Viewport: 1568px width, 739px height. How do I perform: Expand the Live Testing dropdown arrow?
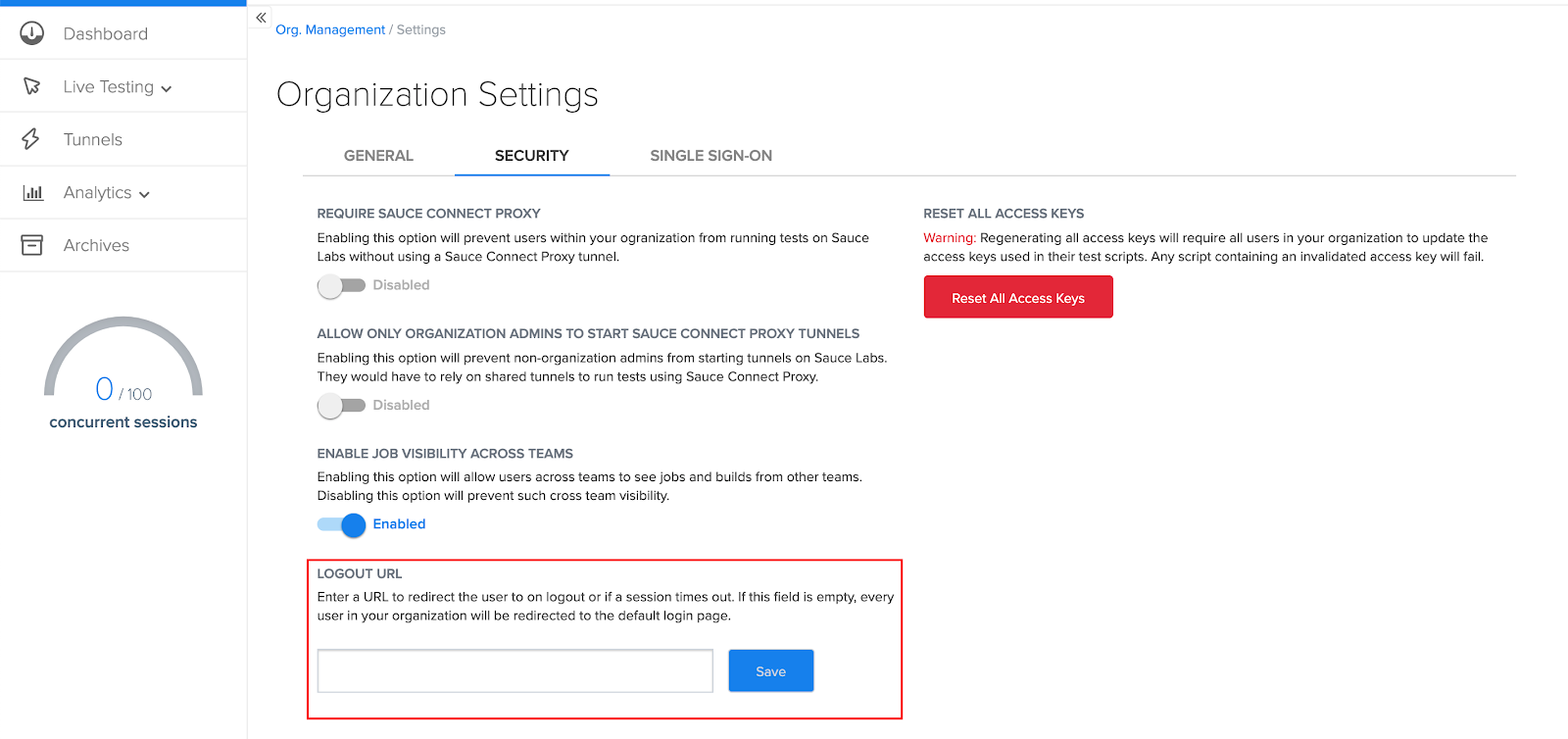(x=167, y=88)
